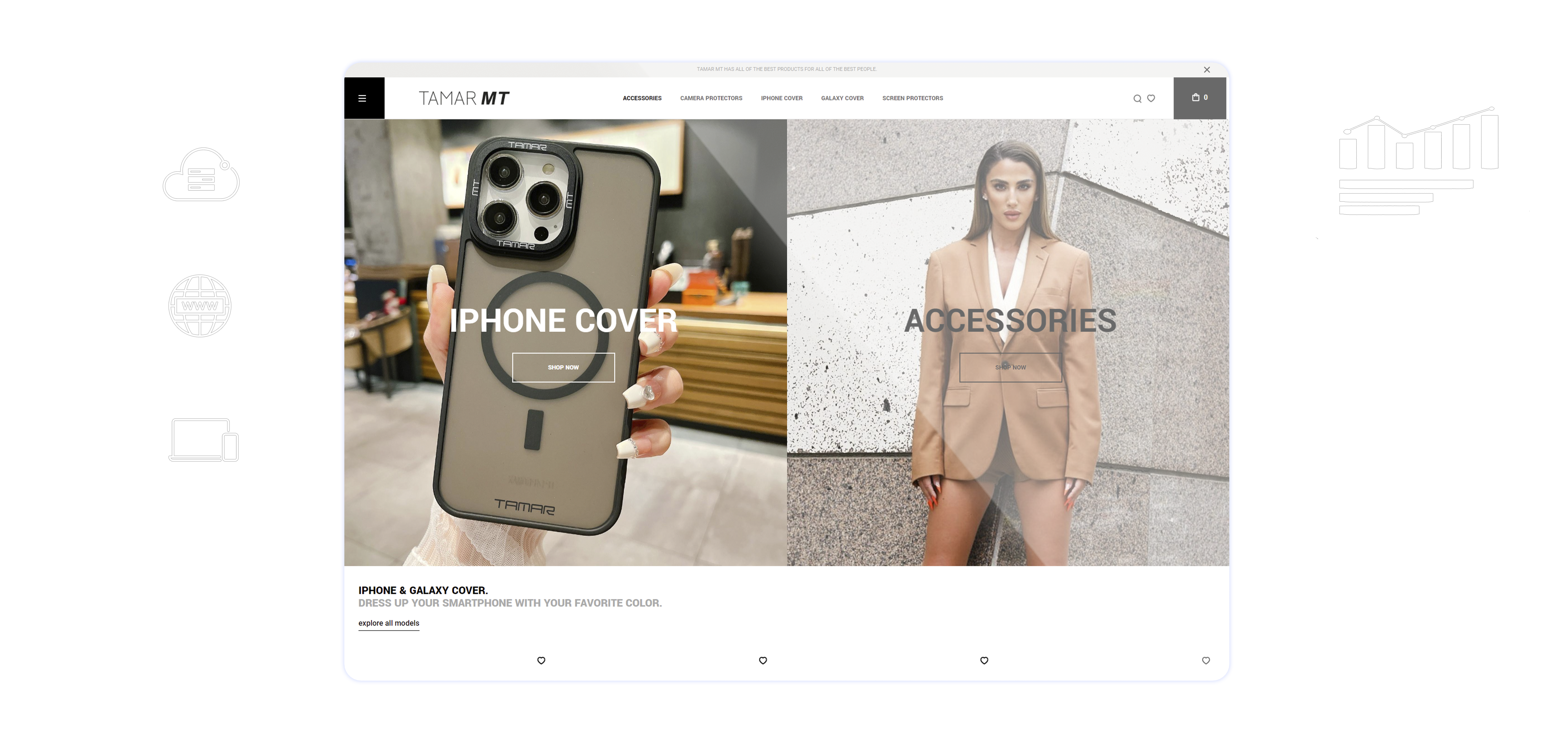Follow the explore all models link

pyautogui.click(x=388, y=623)
